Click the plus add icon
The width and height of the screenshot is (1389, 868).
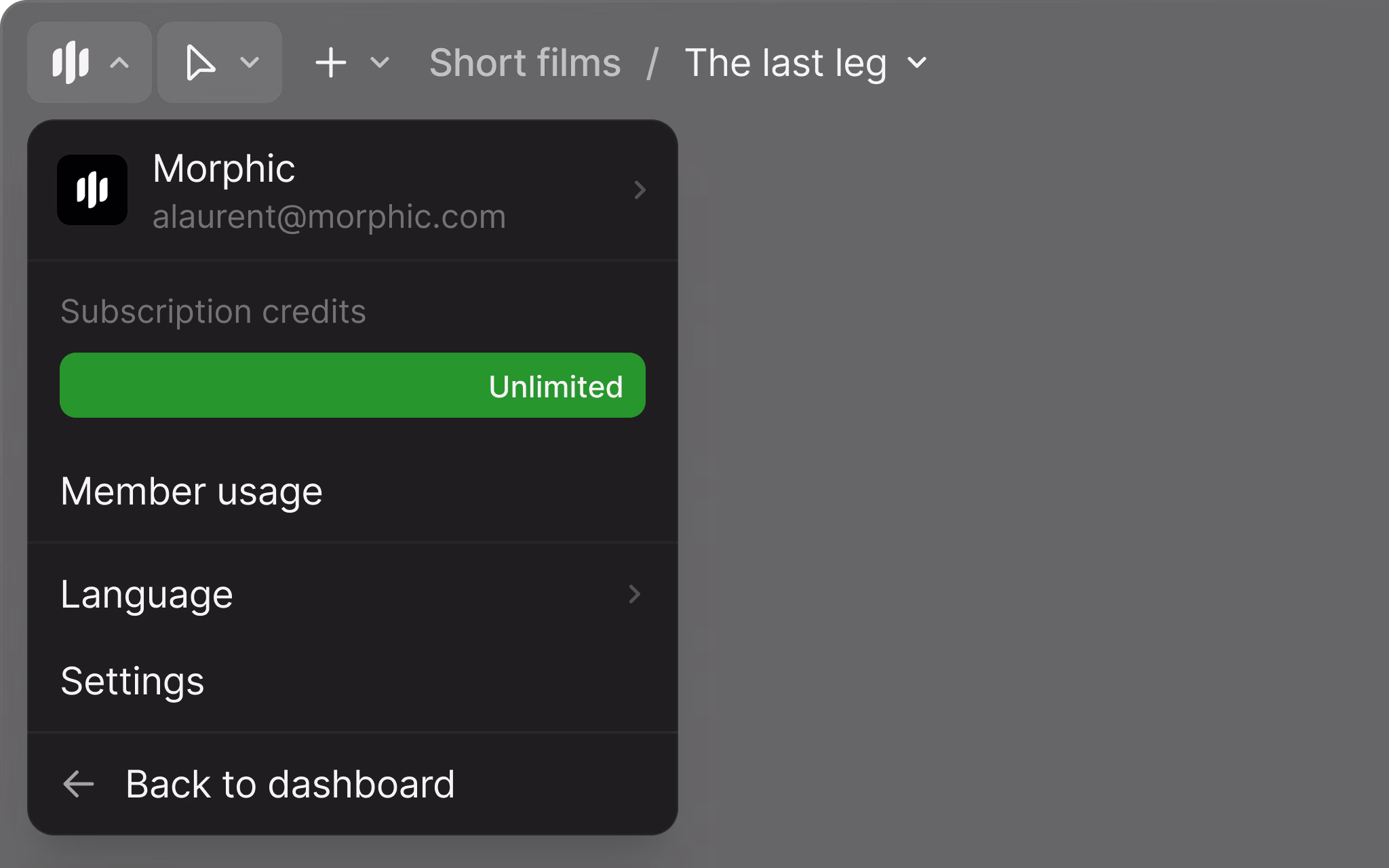(331, 63)
